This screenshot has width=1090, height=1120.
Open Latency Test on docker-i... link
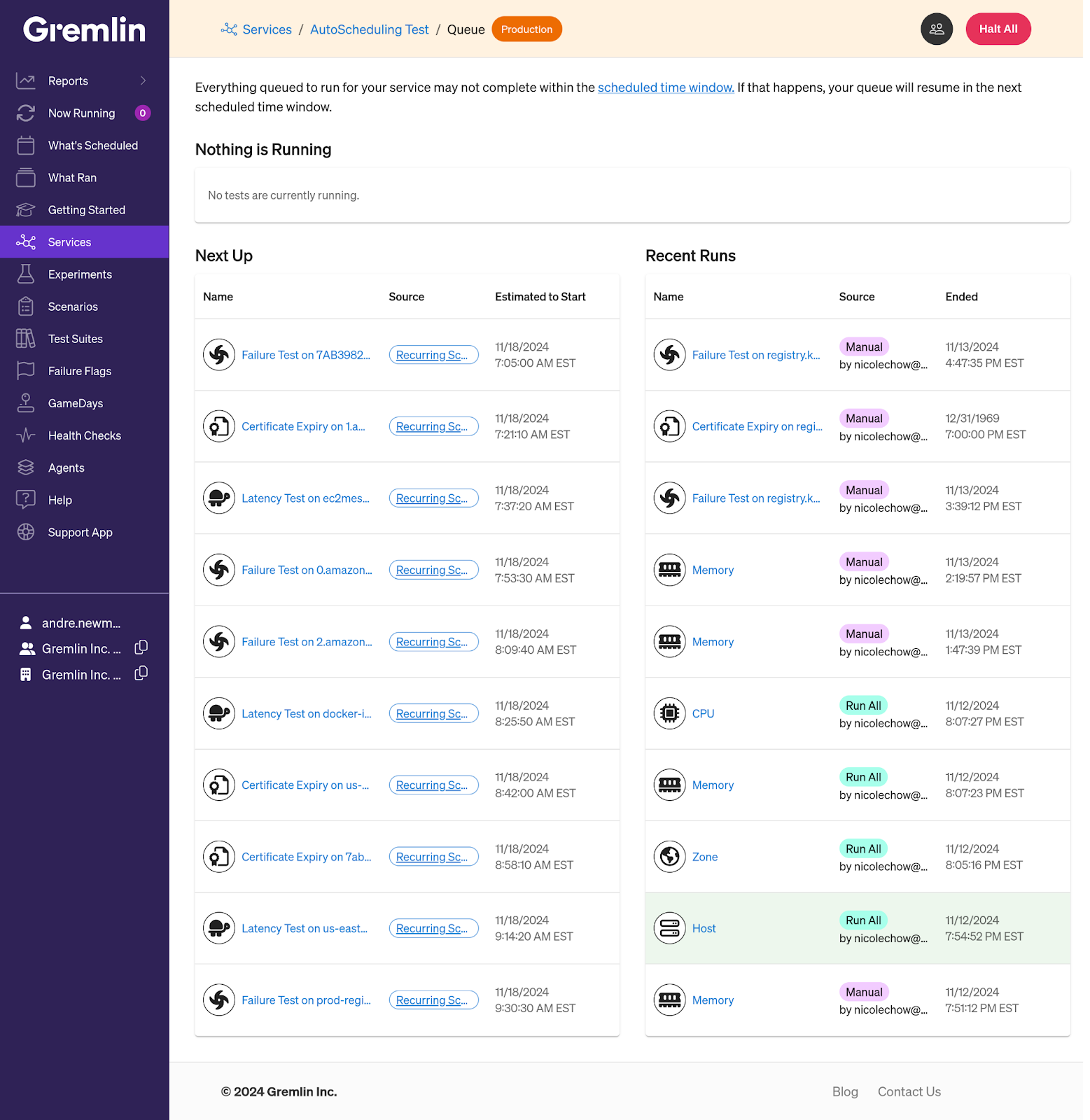pos(307,714)
